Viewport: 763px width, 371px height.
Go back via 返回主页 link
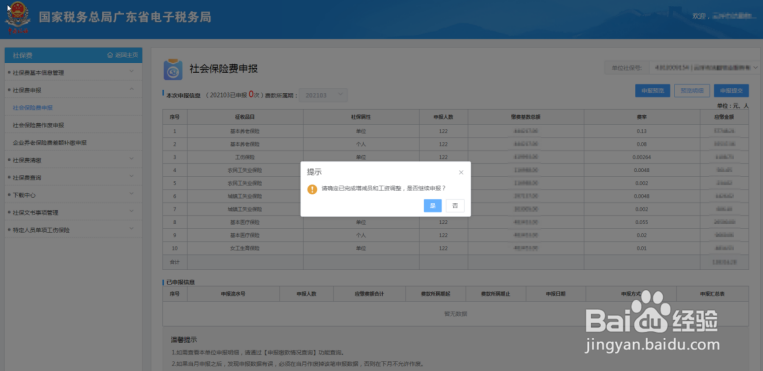(x=126, y=55)
